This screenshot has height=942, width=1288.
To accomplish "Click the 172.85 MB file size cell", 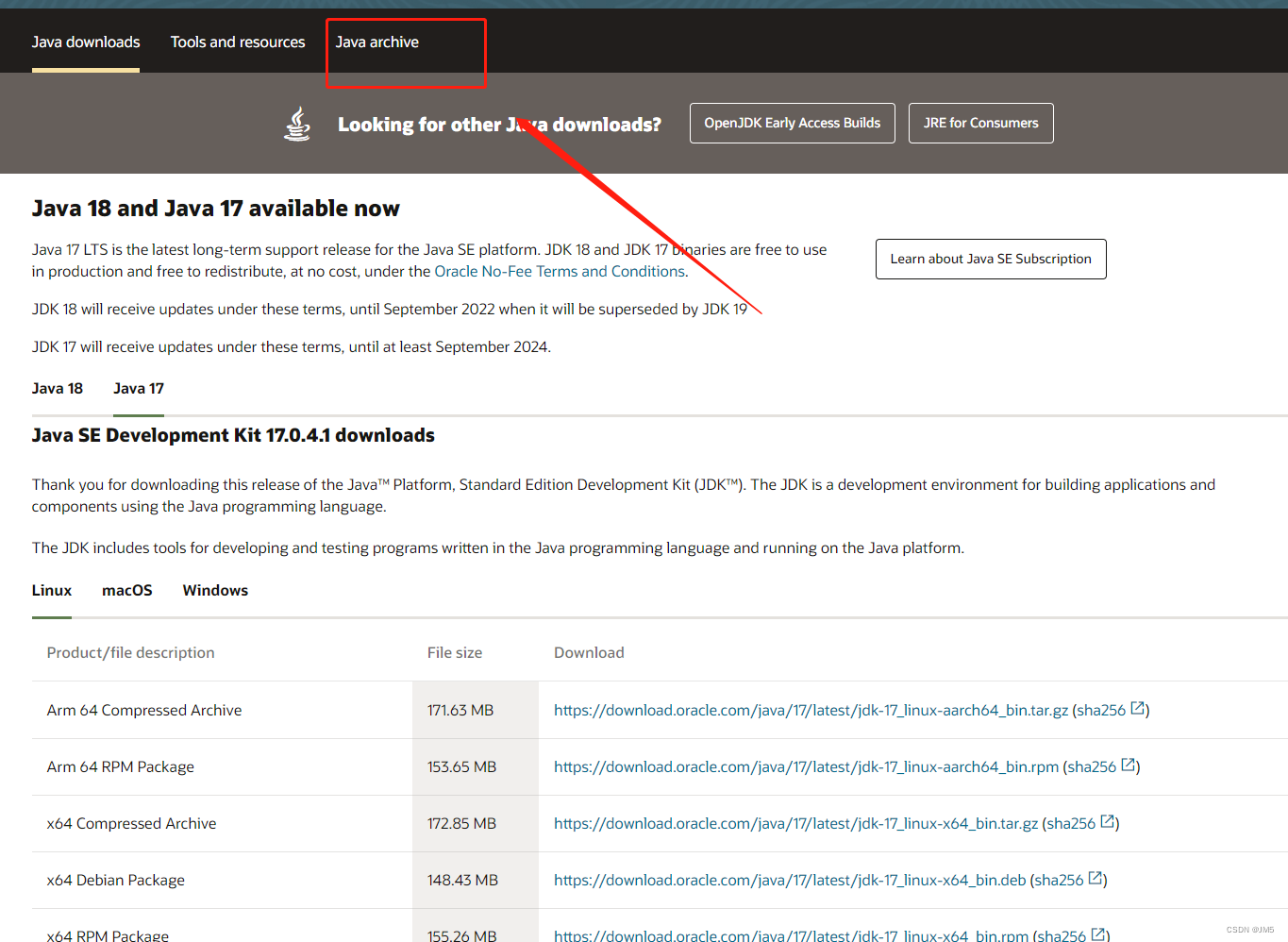I will click(x=476, y=824).
